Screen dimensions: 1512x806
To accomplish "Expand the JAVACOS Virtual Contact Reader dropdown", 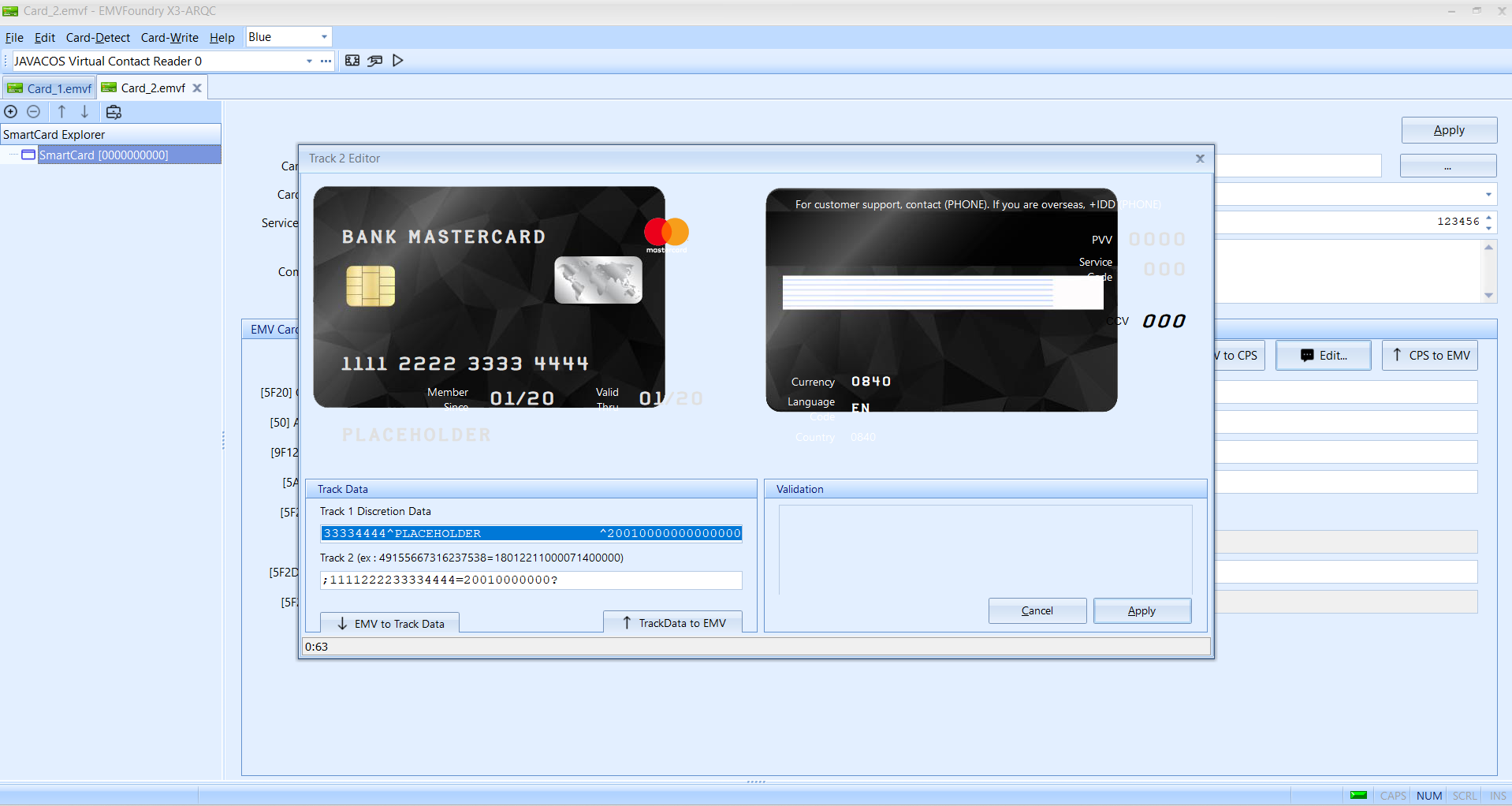I will click(309, 62).
